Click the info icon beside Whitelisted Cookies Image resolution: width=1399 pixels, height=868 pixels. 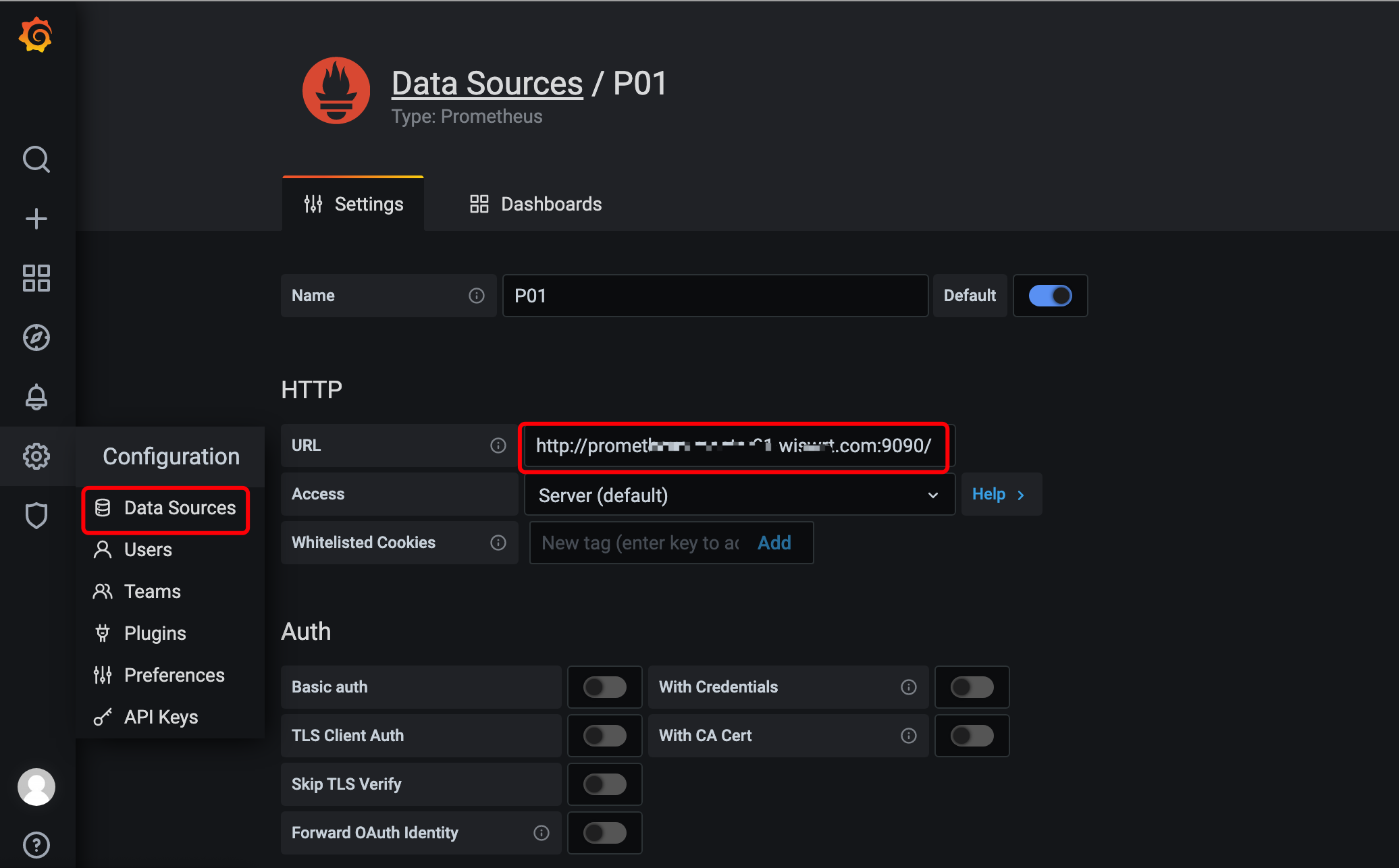498,543
